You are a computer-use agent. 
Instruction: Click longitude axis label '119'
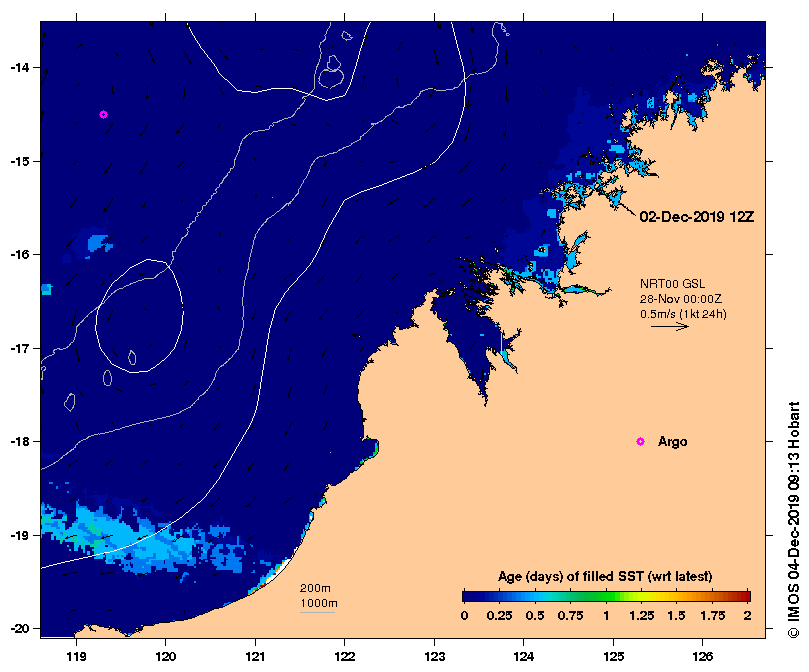click(76, 657)
